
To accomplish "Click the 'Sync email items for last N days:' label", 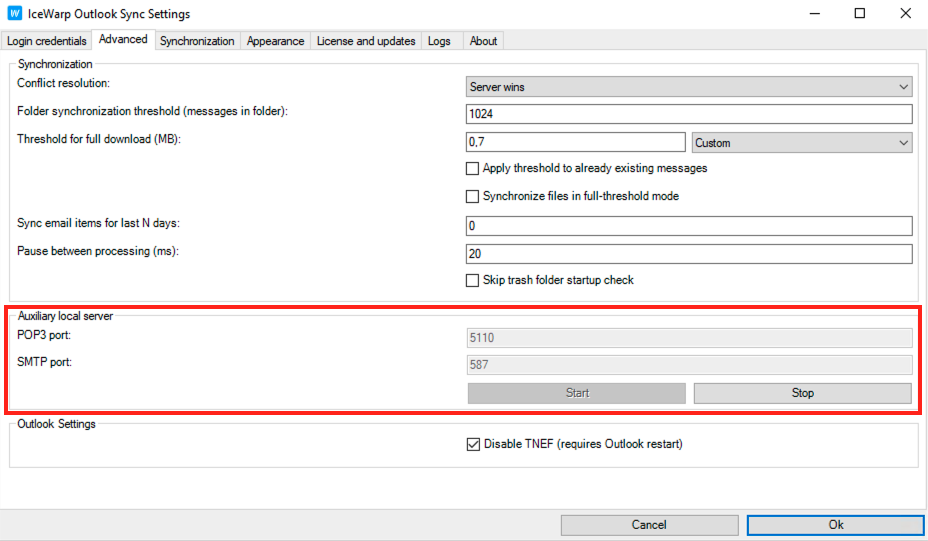I will point(98,223).
